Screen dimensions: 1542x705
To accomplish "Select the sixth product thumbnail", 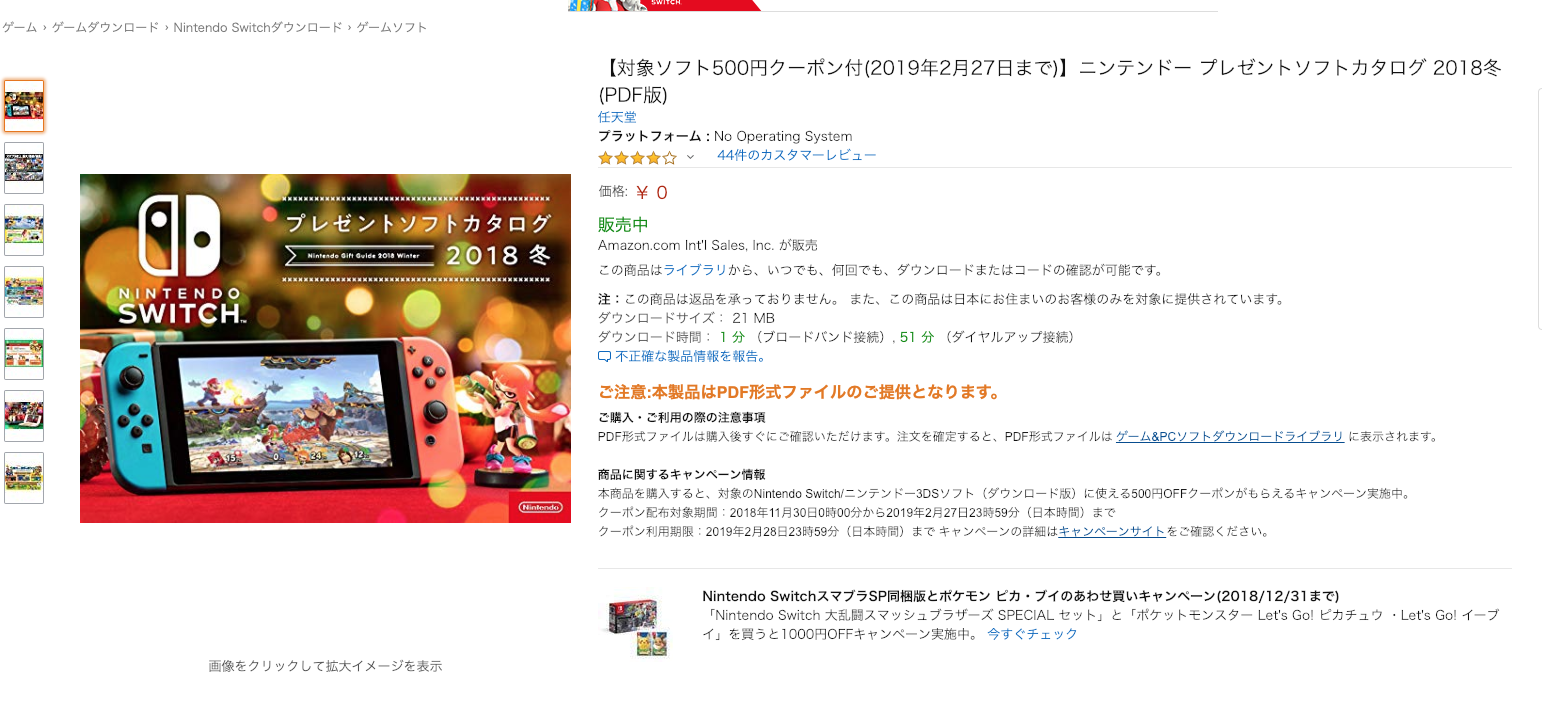I will click(24, 416).
